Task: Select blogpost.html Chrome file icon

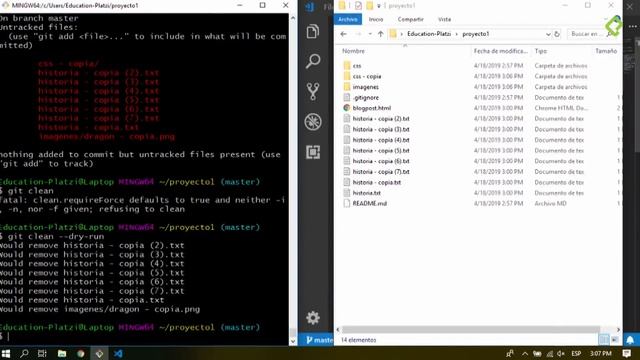Action: [x=347, y=108]
